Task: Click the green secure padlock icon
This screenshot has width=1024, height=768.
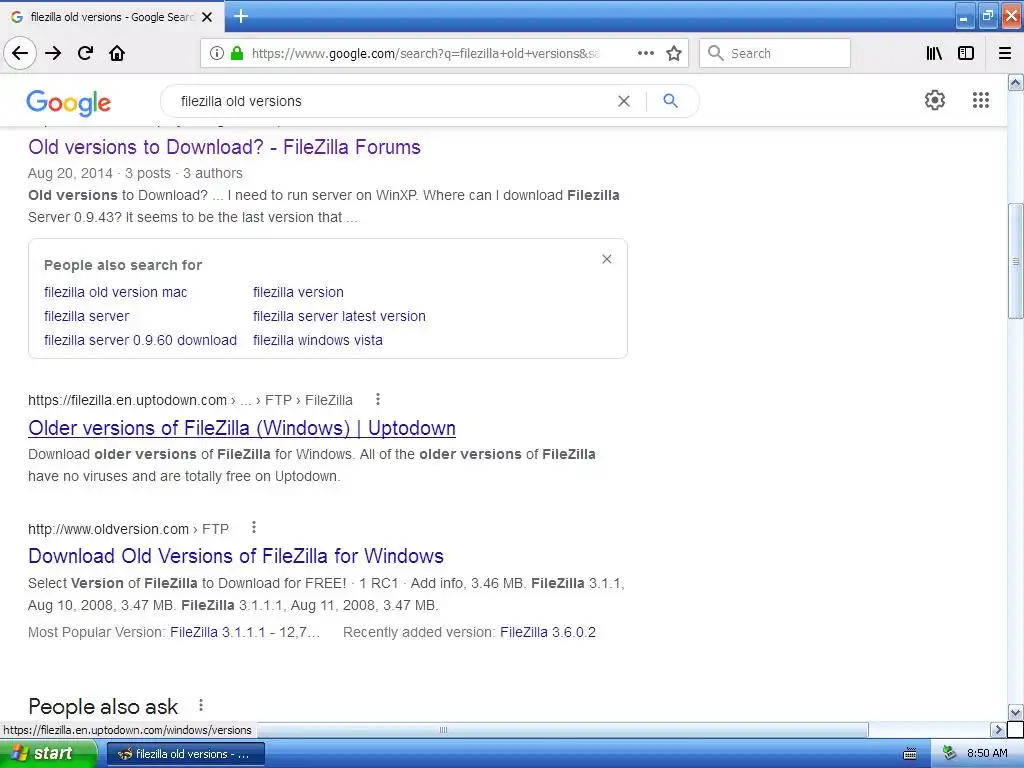Action: click(237, 54)
